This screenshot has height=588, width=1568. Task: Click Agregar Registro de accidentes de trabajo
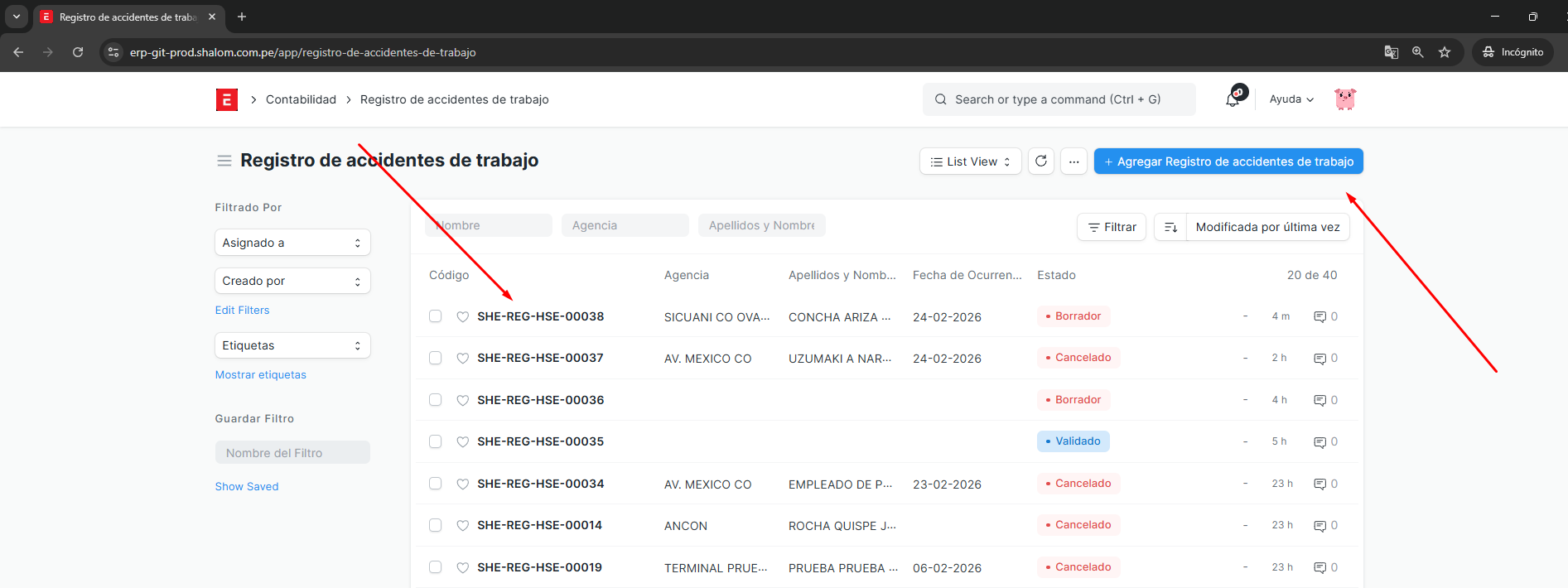(1228, 161)
